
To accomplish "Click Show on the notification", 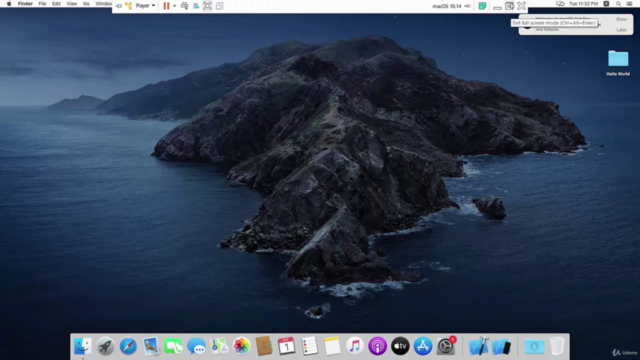I will pos(621,19).
